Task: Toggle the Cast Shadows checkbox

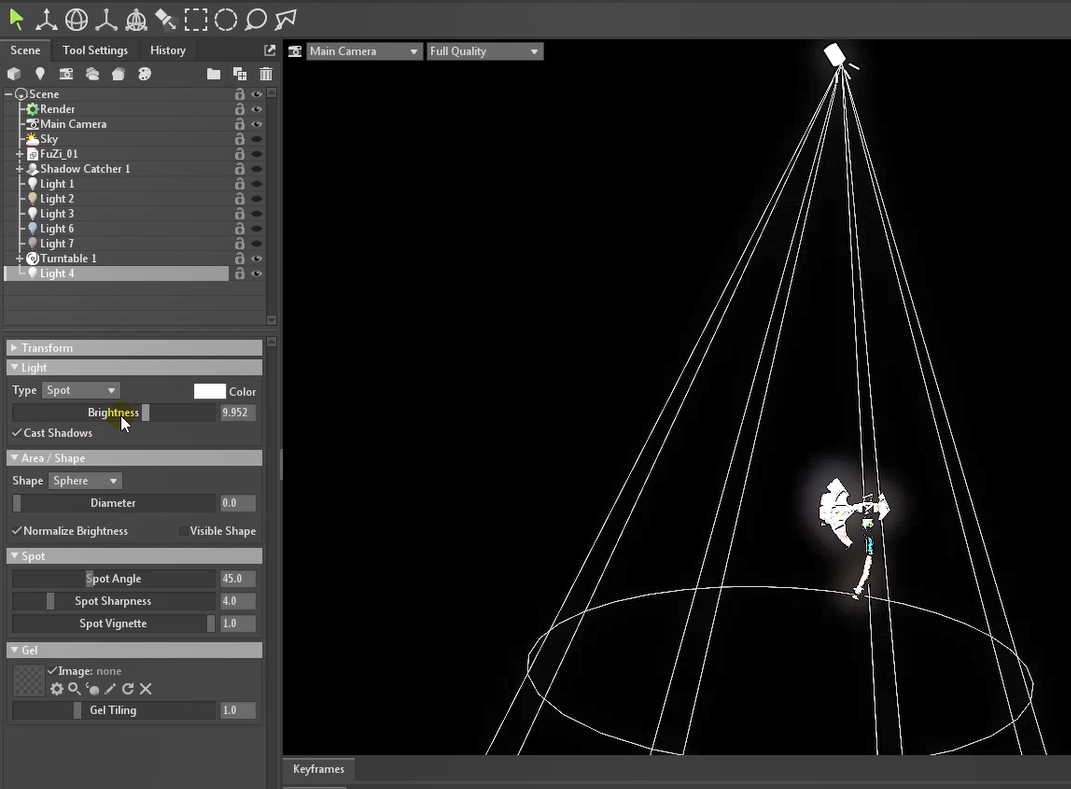Action: coord(17,433)
